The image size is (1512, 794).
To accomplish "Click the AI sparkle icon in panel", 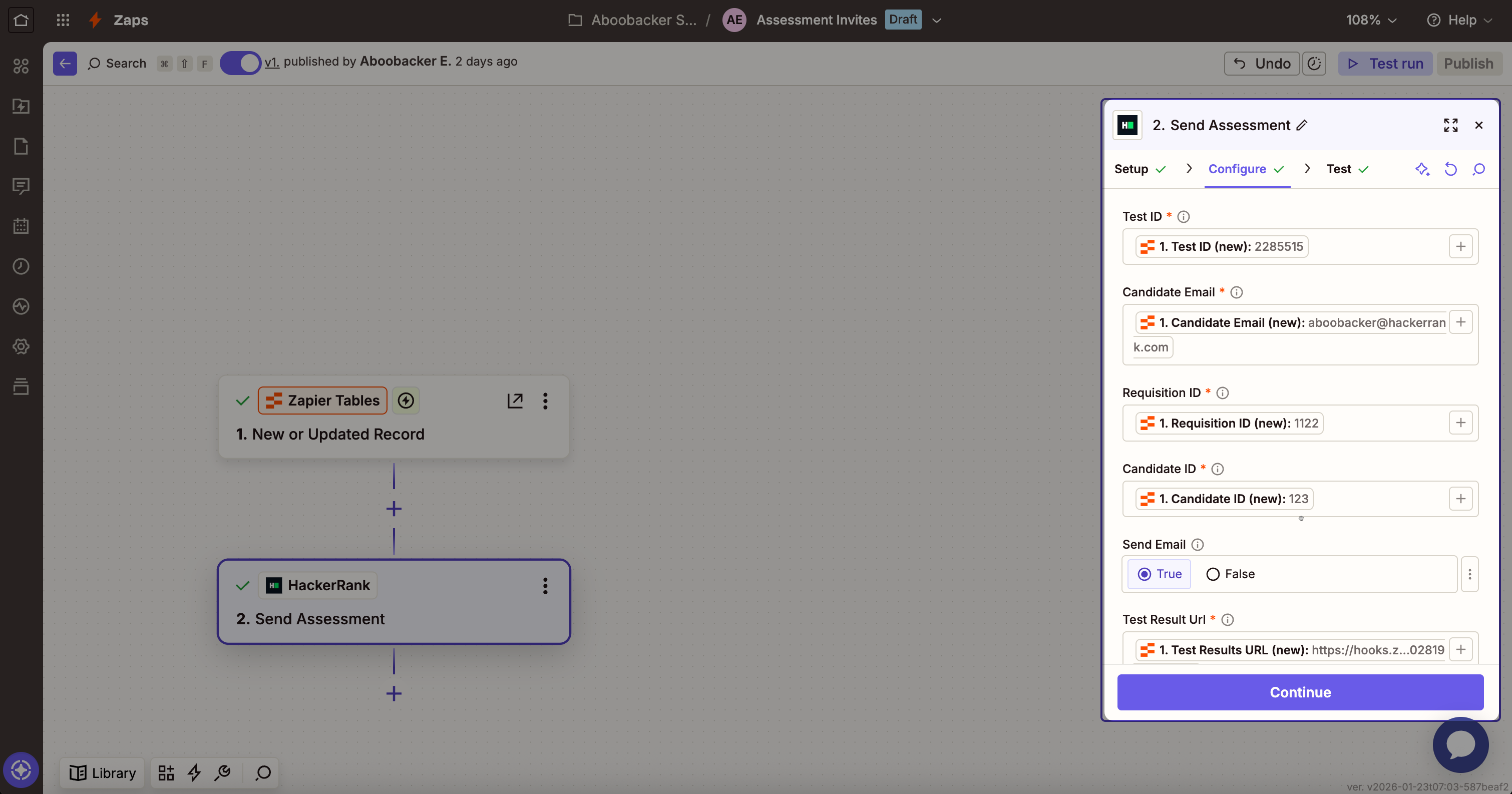I will pyautogui.click(x=1421, y=169).
